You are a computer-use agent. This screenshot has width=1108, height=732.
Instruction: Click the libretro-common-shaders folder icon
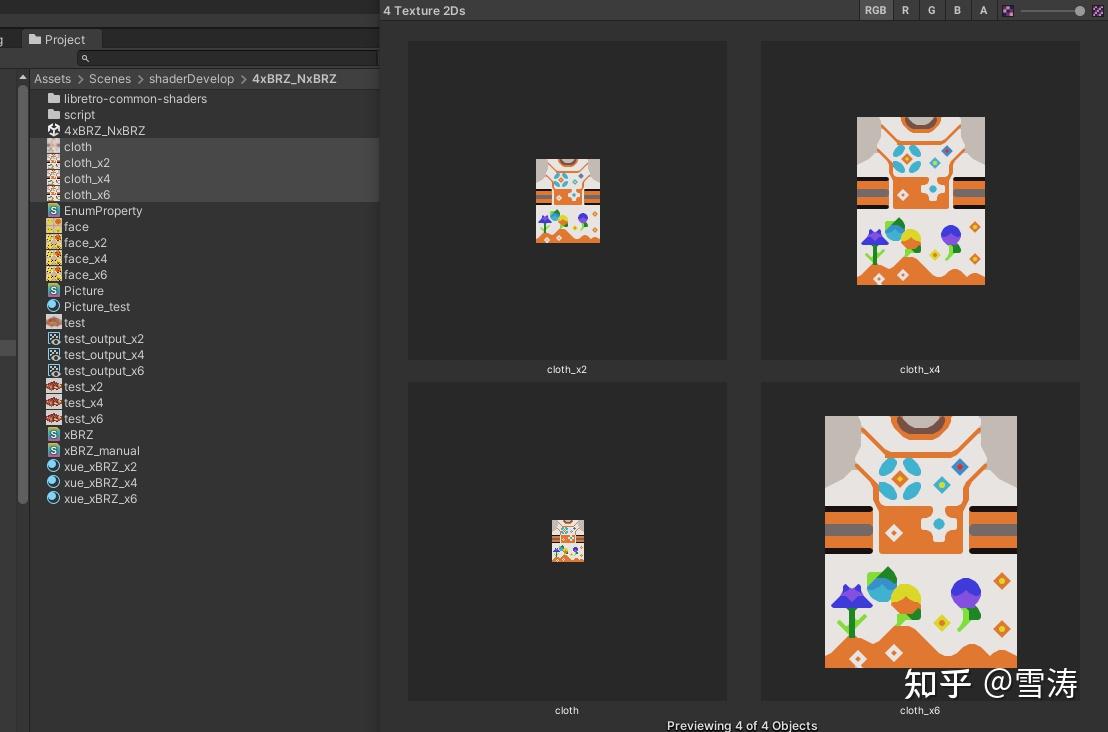coord(52,98)
